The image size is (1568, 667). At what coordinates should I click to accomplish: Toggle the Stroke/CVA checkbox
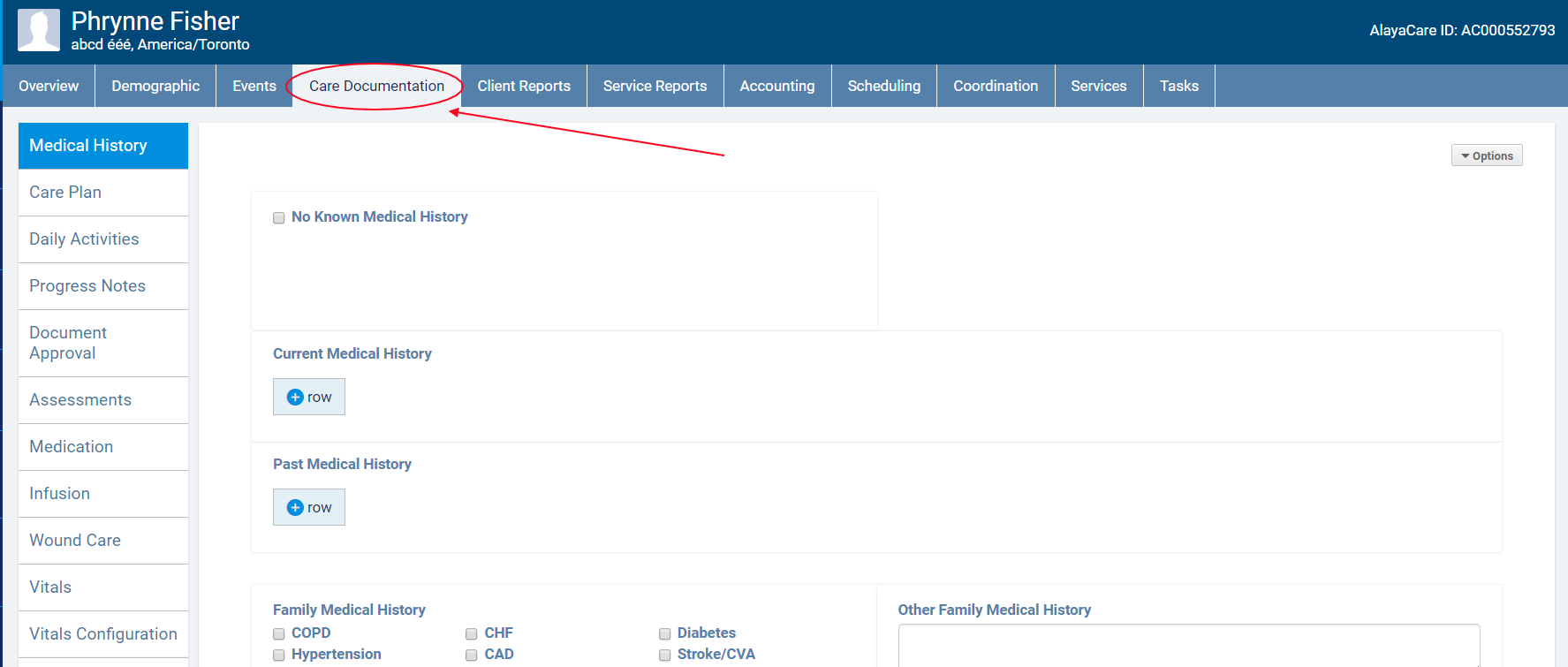pyautogui.click(x=664, y=656)
